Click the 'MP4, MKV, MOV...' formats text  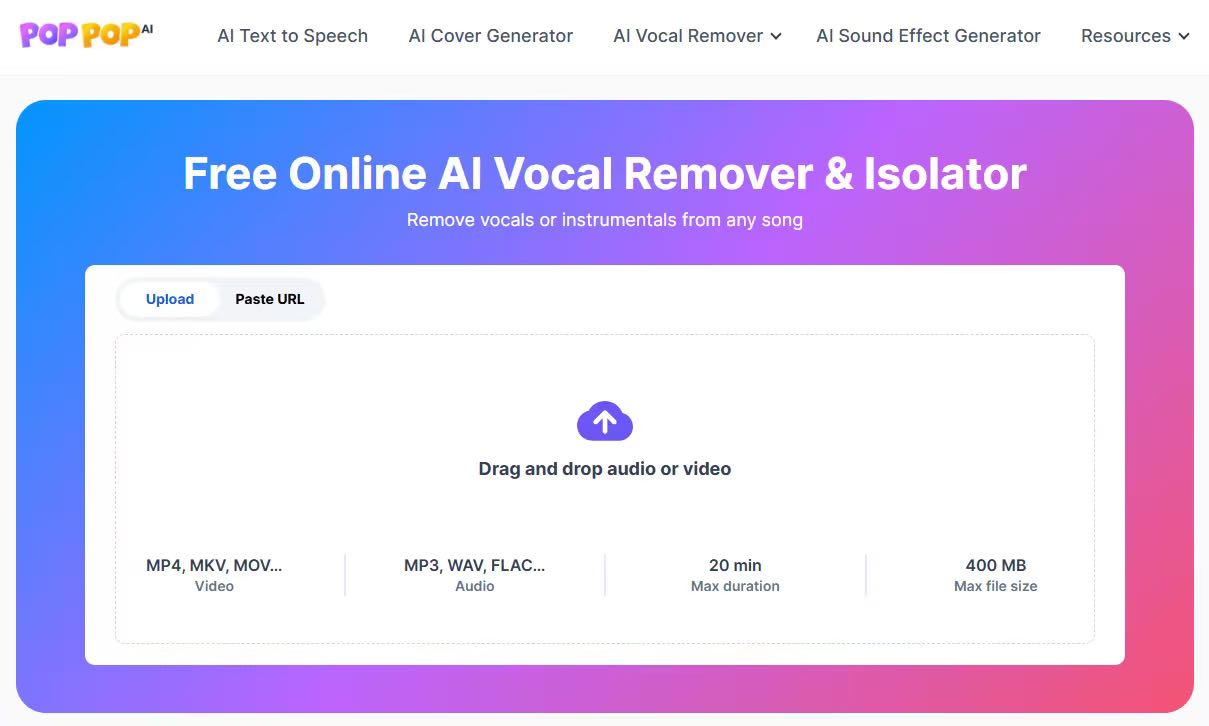click(214, 565)
